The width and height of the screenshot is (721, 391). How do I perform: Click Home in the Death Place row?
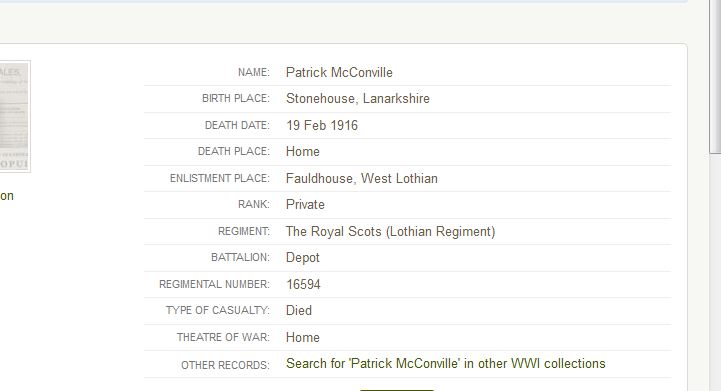[303, 152]
